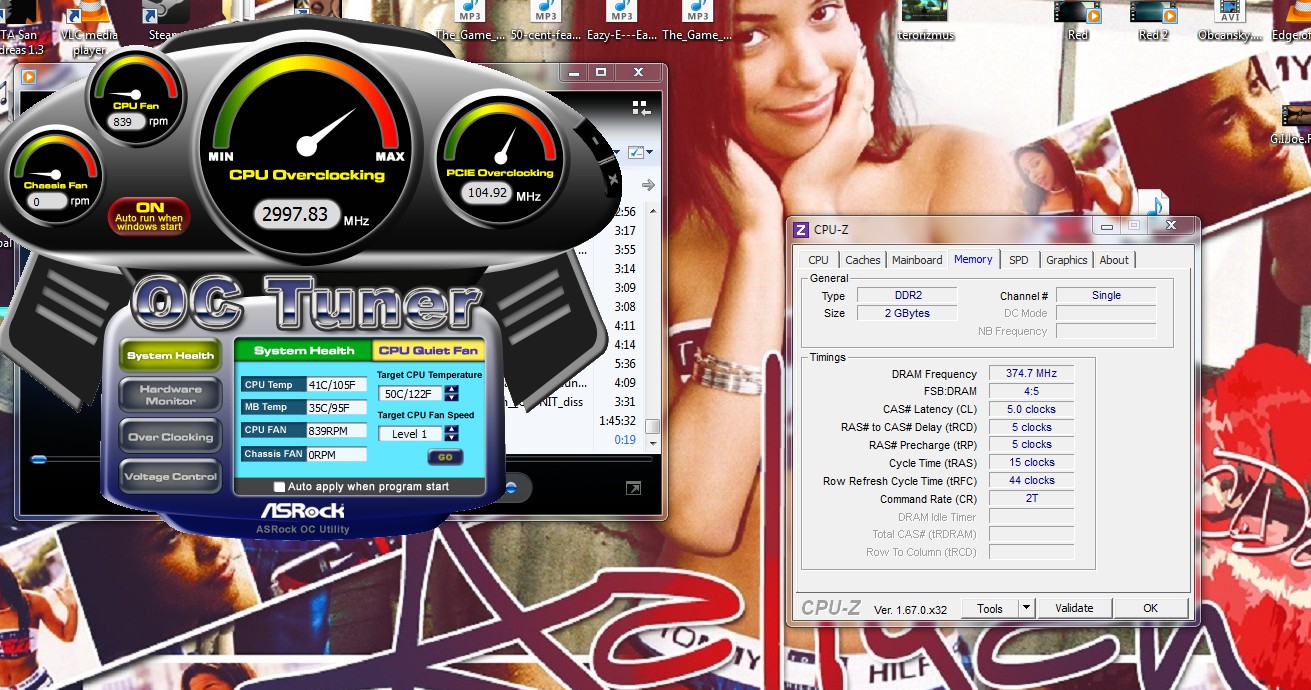This screenshot has width=1311, height=690.
Task: Toggle the ON auto run at Windows start button
Action: pos(149,215)
